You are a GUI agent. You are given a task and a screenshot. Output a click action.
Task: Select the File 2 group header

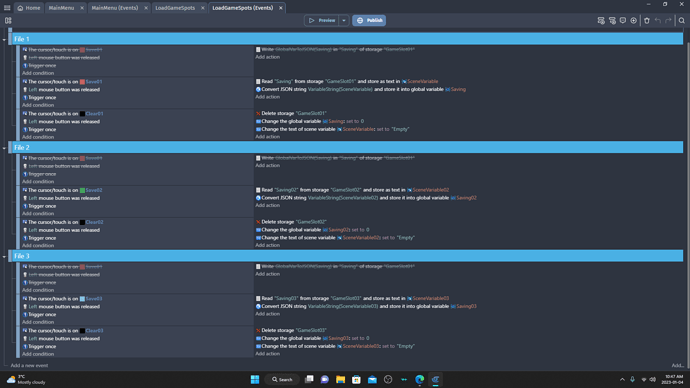coord(348,147)
